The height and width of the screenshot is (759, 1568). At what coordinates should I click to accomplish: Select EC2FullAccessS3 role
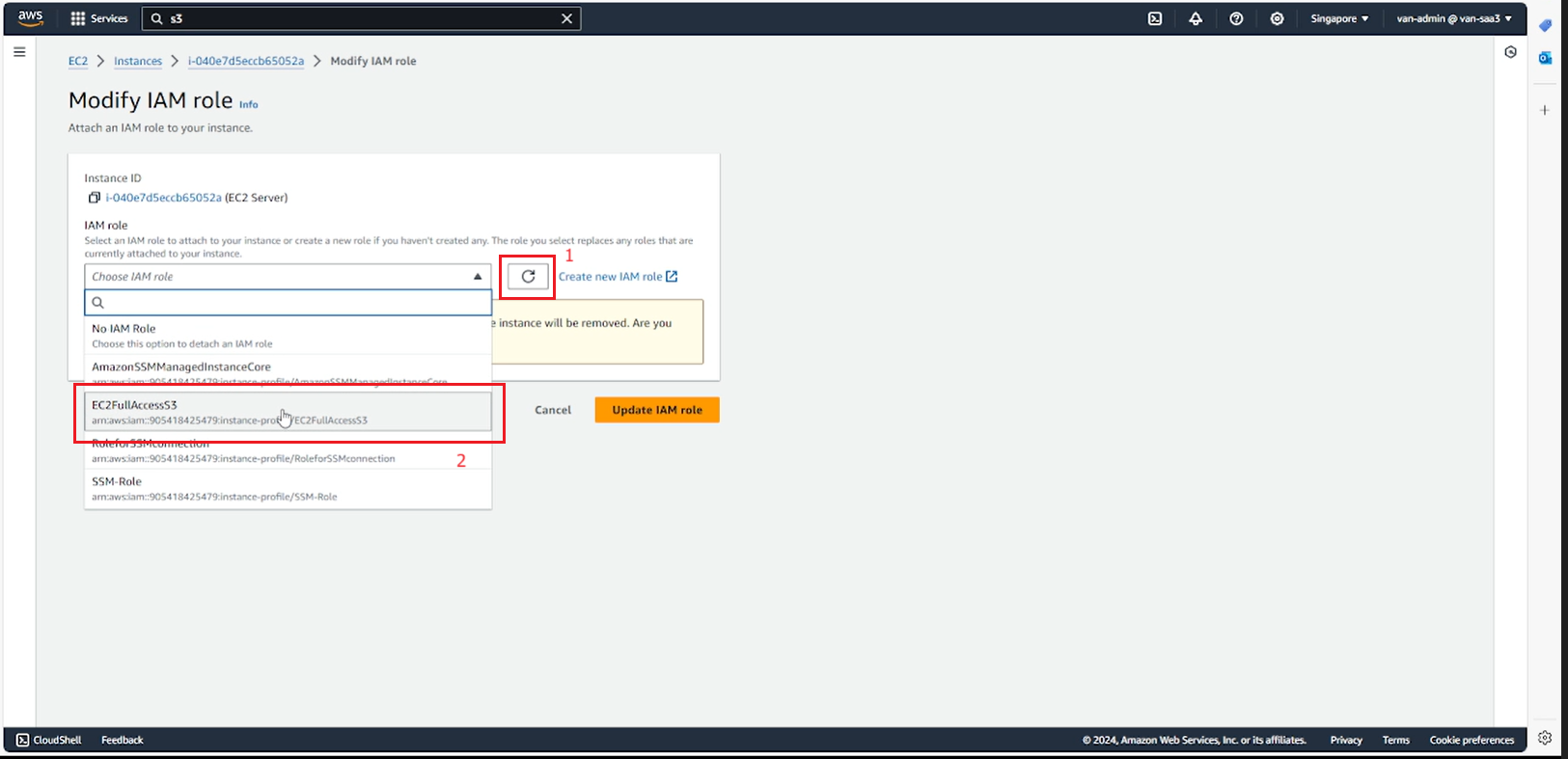[288, 412]
